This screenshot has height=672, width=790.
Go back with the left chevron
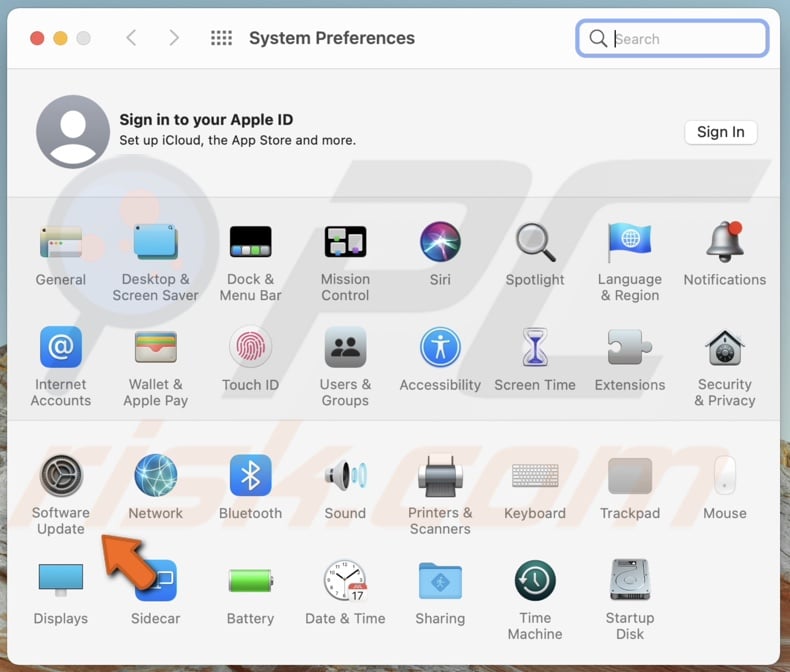click(x=131, y=38)
